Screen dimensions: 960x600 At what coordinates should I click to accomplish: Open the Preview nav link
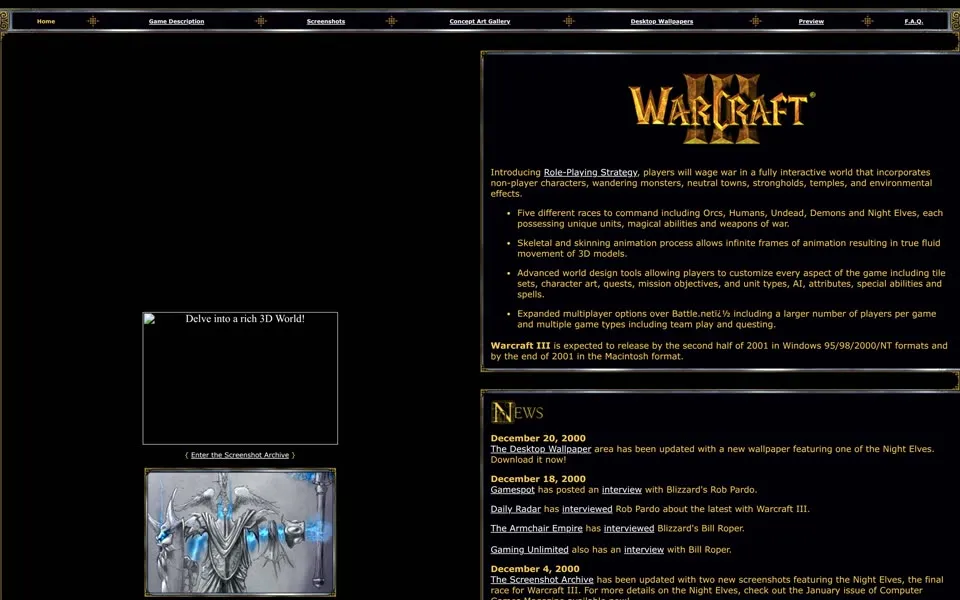point(811,21)
